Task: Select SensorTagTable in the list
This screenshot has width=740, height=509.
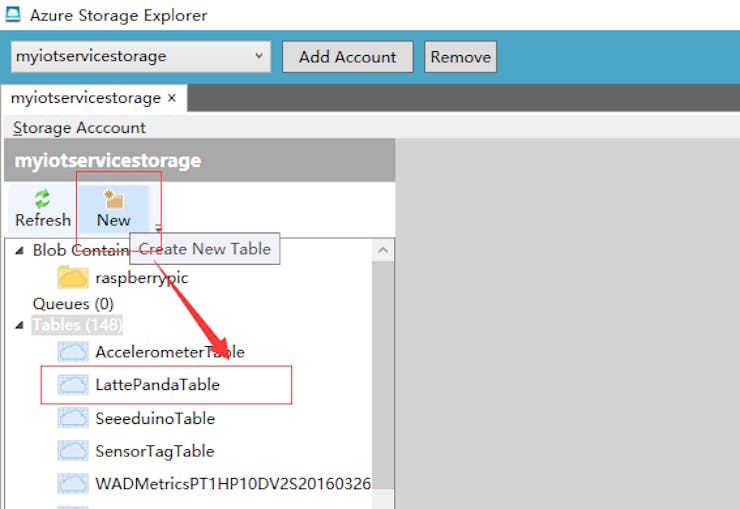Action: point(155,451)
